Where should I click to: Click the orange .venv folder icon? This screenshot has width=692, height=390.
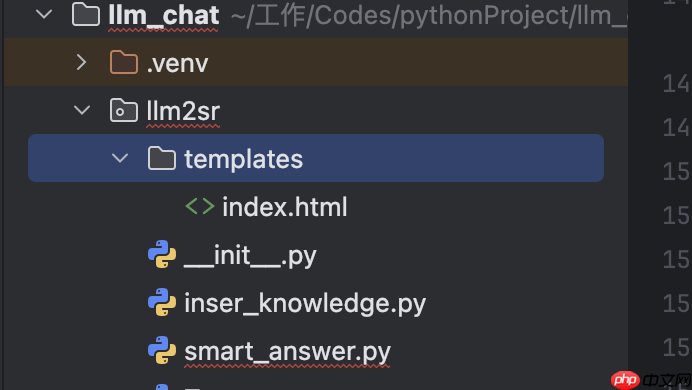[x=124, y=62]
